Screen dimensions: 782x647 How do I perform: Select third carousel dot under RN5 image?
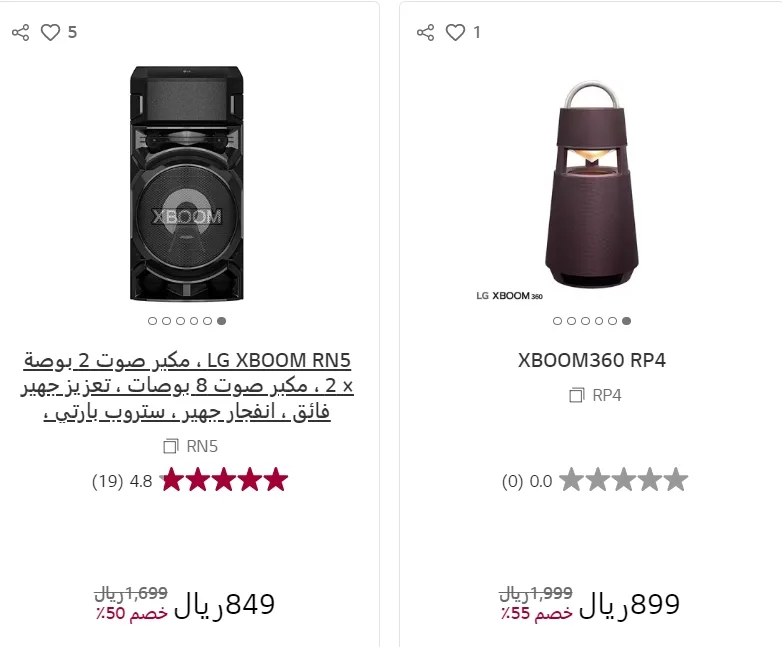click(x=180, y=321)
